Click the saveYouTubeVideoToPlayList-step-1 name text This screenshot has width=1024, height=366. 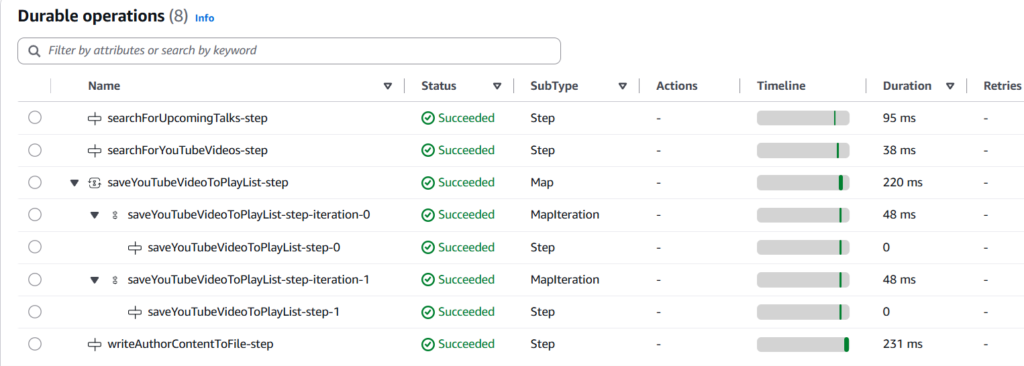[x=244, y=312]
